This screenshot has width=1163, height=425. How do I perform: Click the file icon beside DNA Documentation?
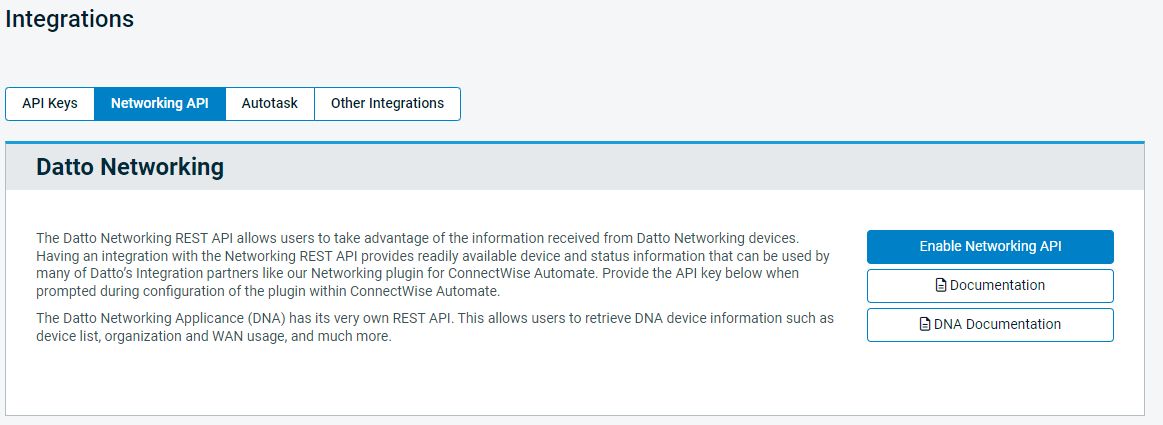point(924,325)
